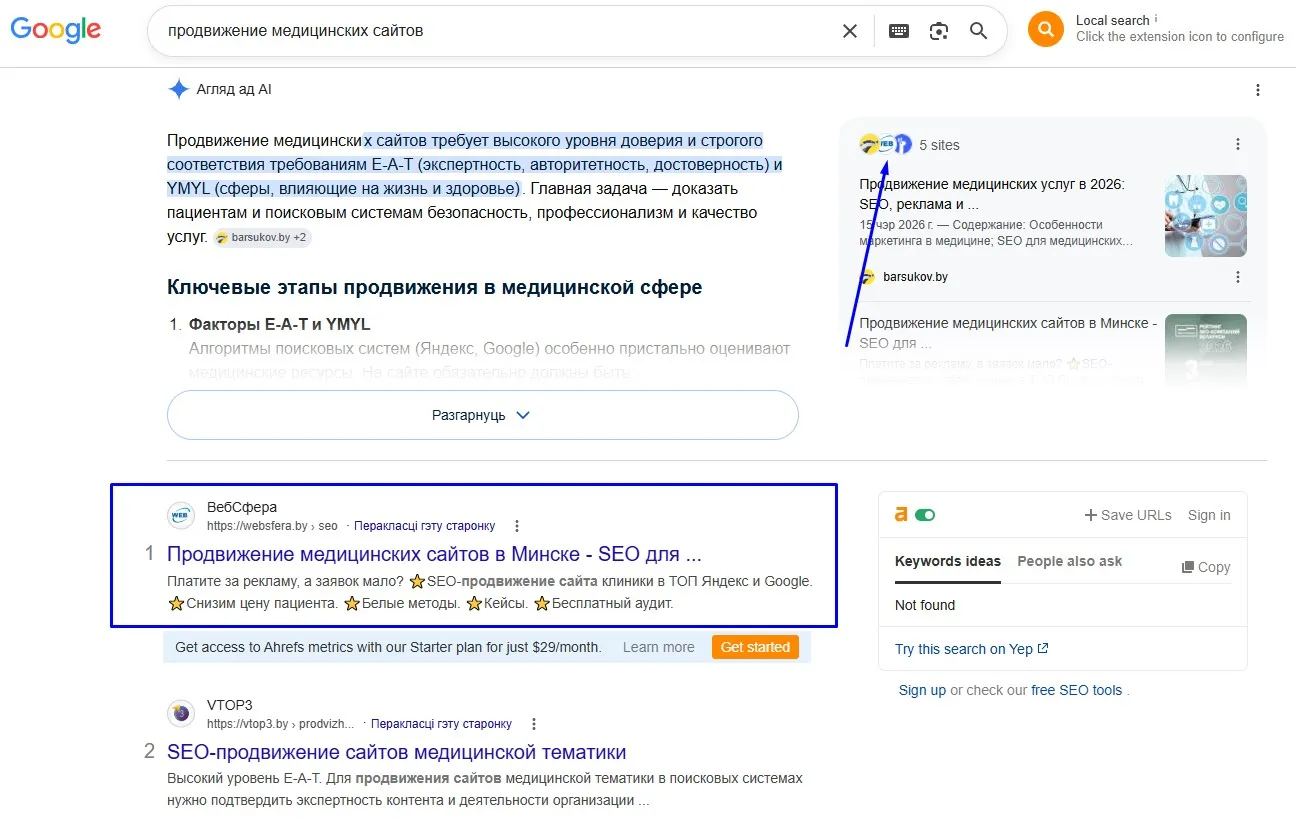Open three-dot menu beside 5 sites

[1238, 145]
